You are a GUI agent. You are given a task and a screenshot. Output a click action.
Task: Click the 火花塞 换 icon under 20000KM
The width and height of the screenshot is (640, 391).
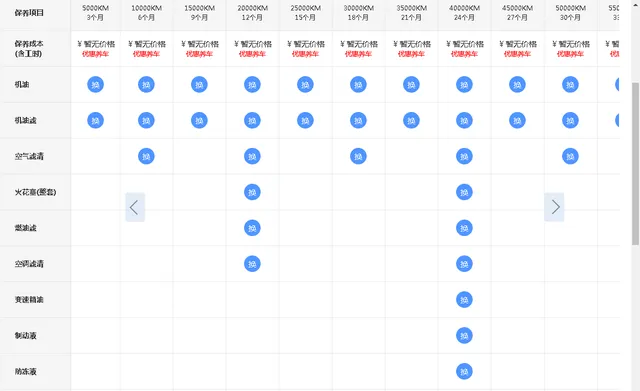(252, 192)
